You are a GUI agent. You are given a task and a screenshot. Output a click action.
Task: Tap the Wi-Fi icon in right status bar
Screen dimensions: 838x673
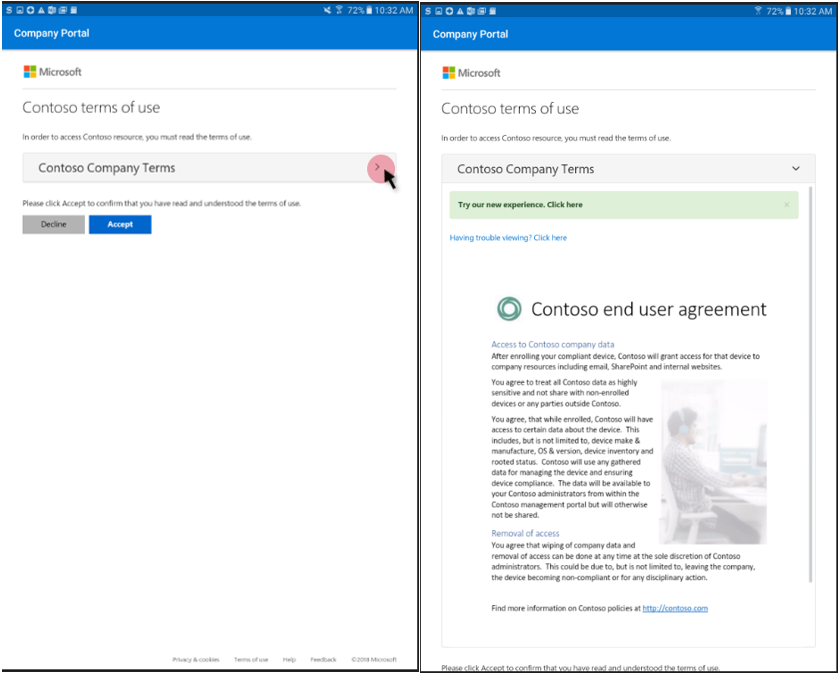[758, 11]
